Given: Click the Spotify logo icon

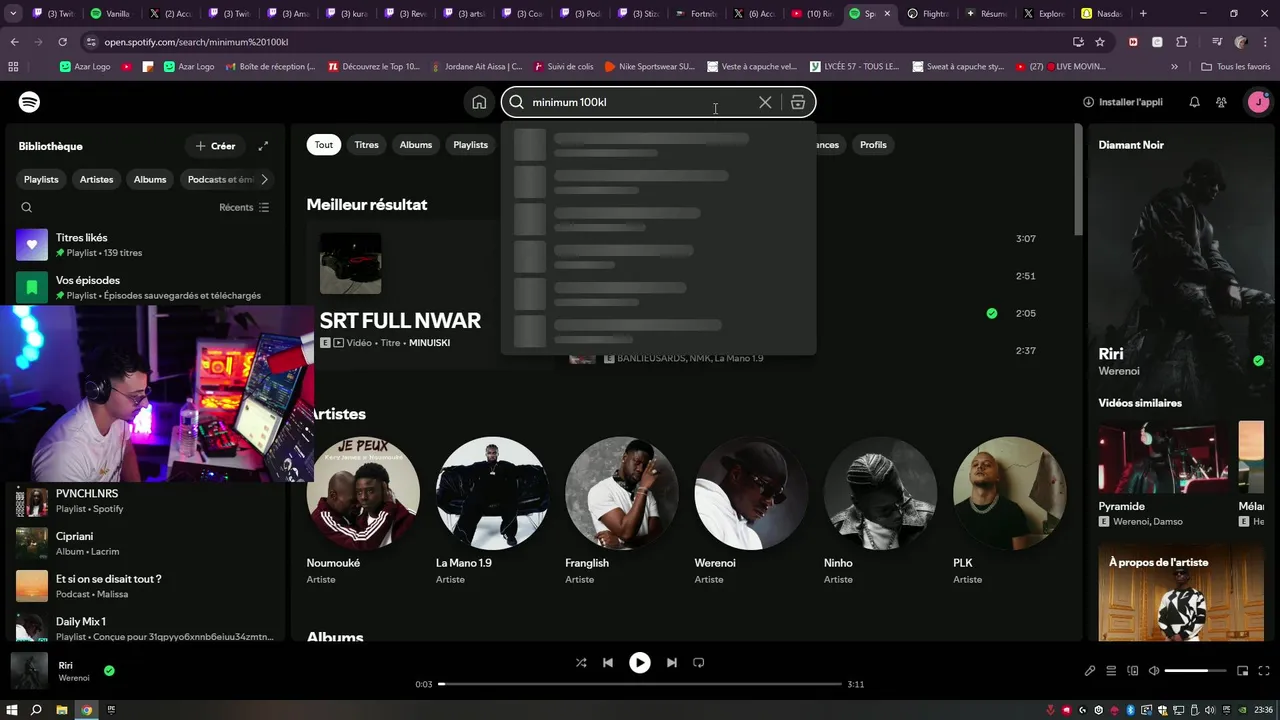Looking at the screenshot, I should click(29, 102).
